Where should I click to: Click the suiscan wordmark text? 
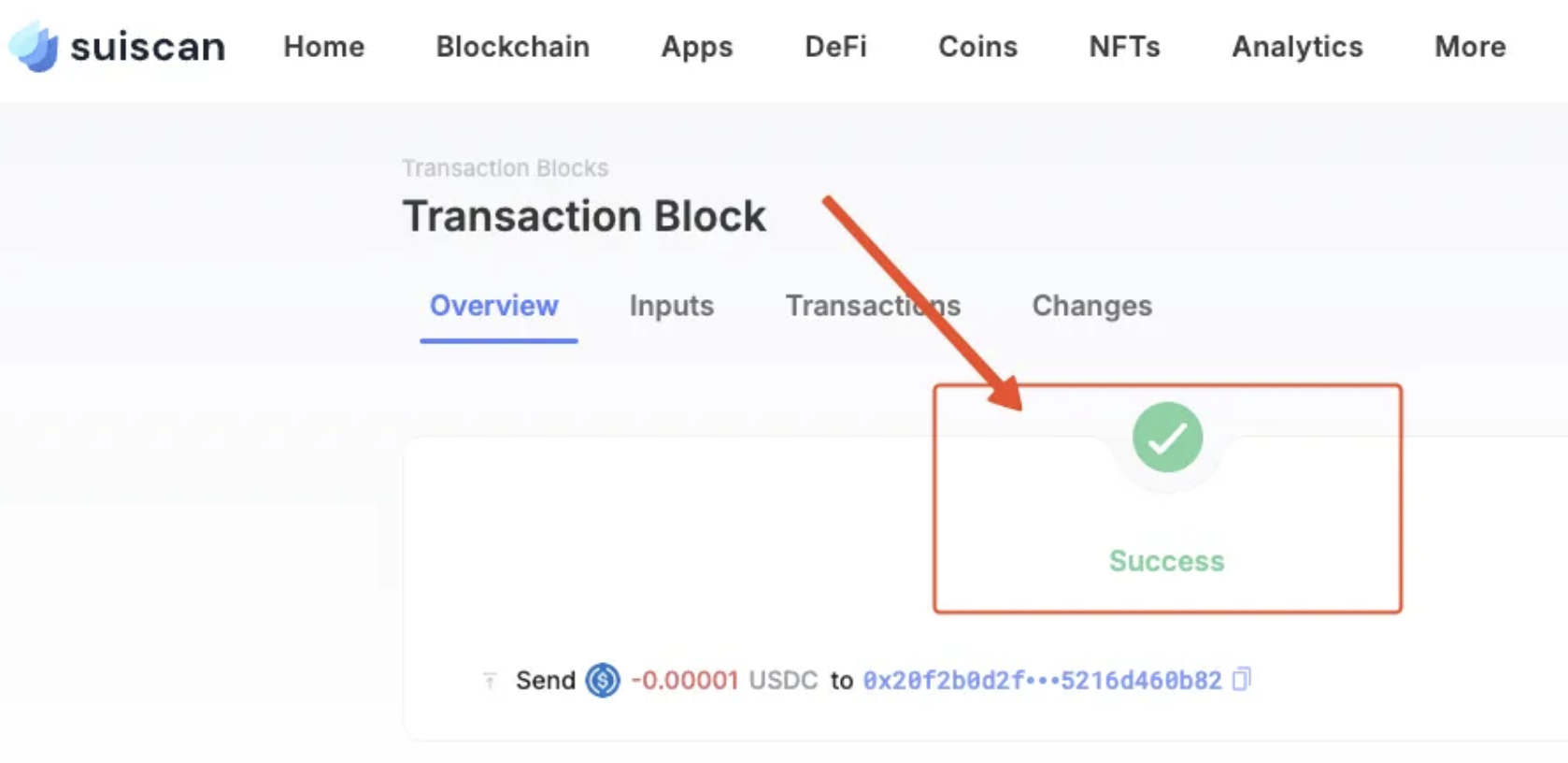click(148, 47)
